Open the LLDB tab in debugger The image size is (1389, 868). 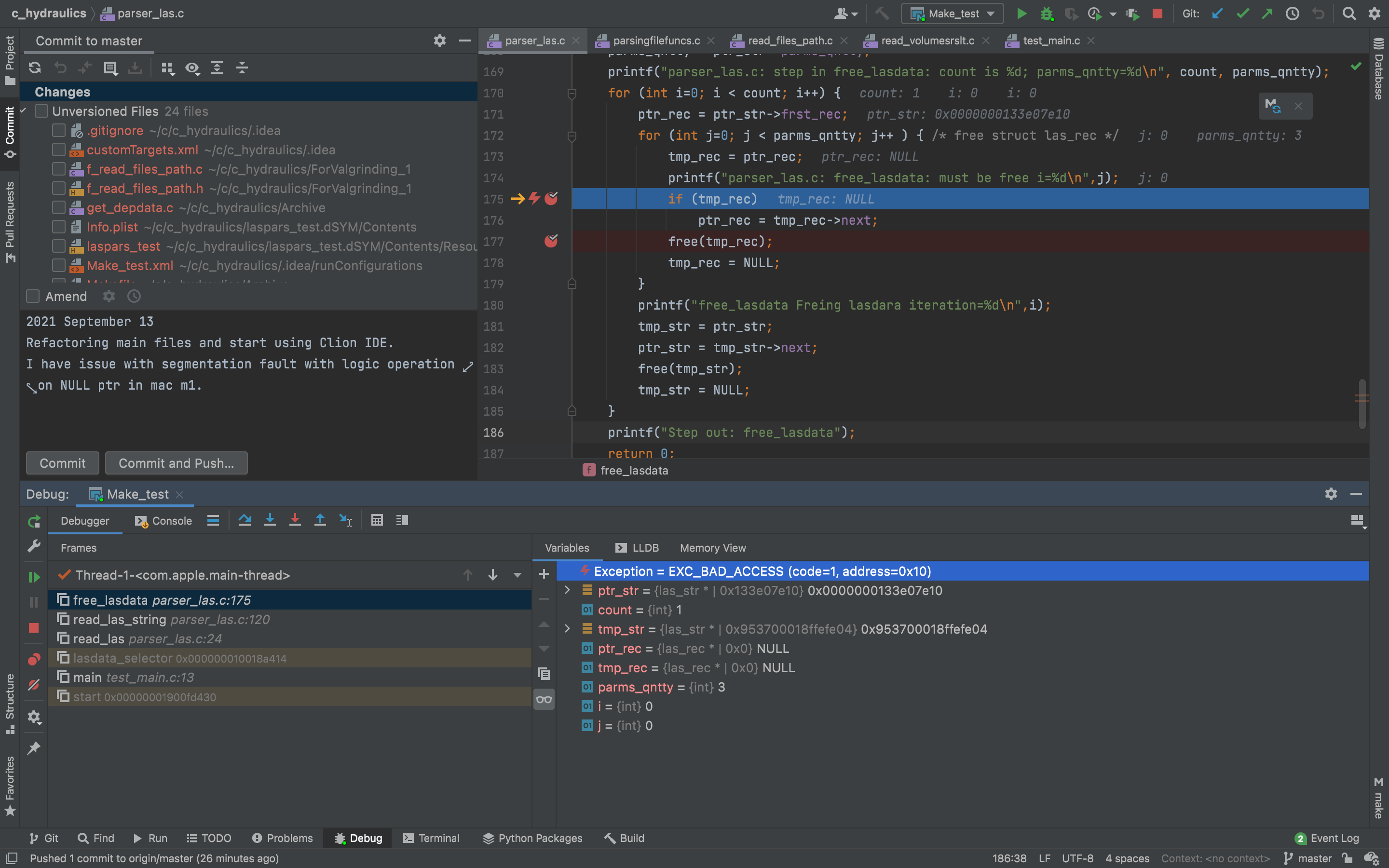pyautogui.click(x=637, y=548)
